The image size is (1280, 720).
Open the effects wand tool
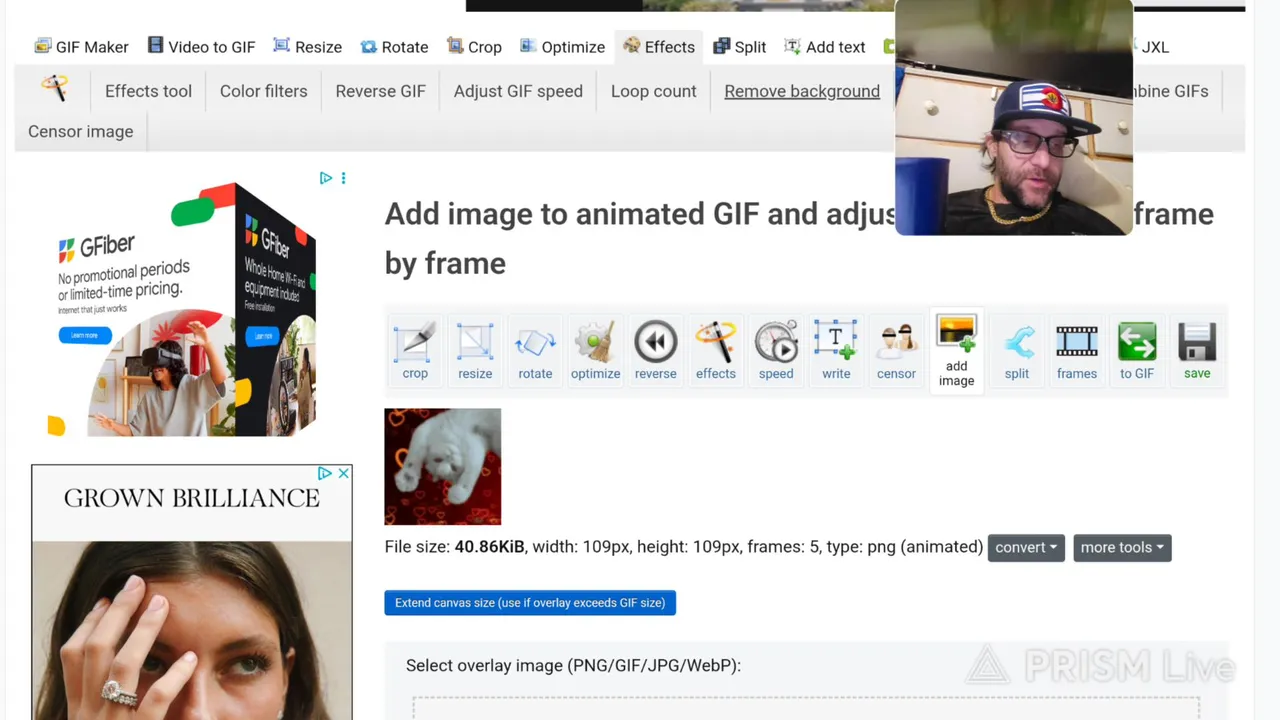pyautogui.click(x=716, y=351)
